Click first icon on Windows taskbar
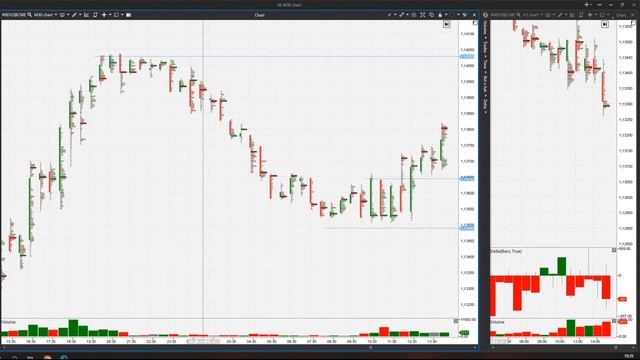The width and height of the screenshot is (640, 360). pyautogui.click(x=14, y=358)
